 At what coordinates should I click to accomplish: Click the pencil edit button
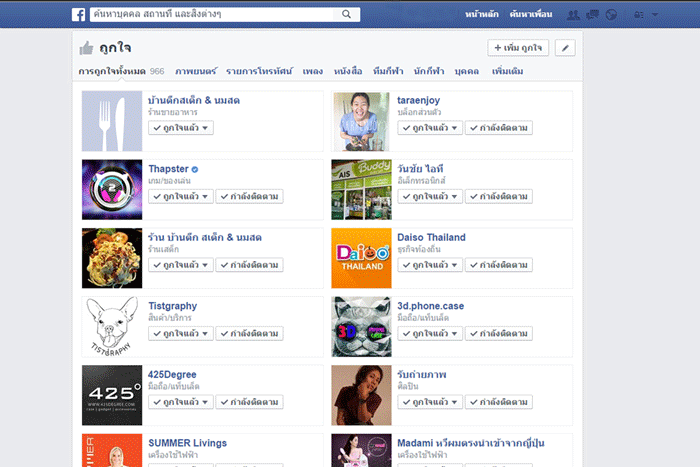[565, 48]
